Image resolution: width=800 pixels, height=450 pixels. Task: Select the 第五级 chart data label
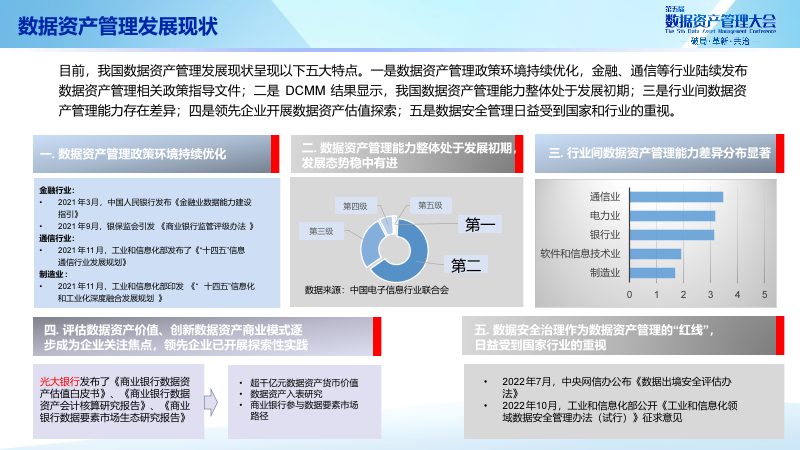pos(429,205)
